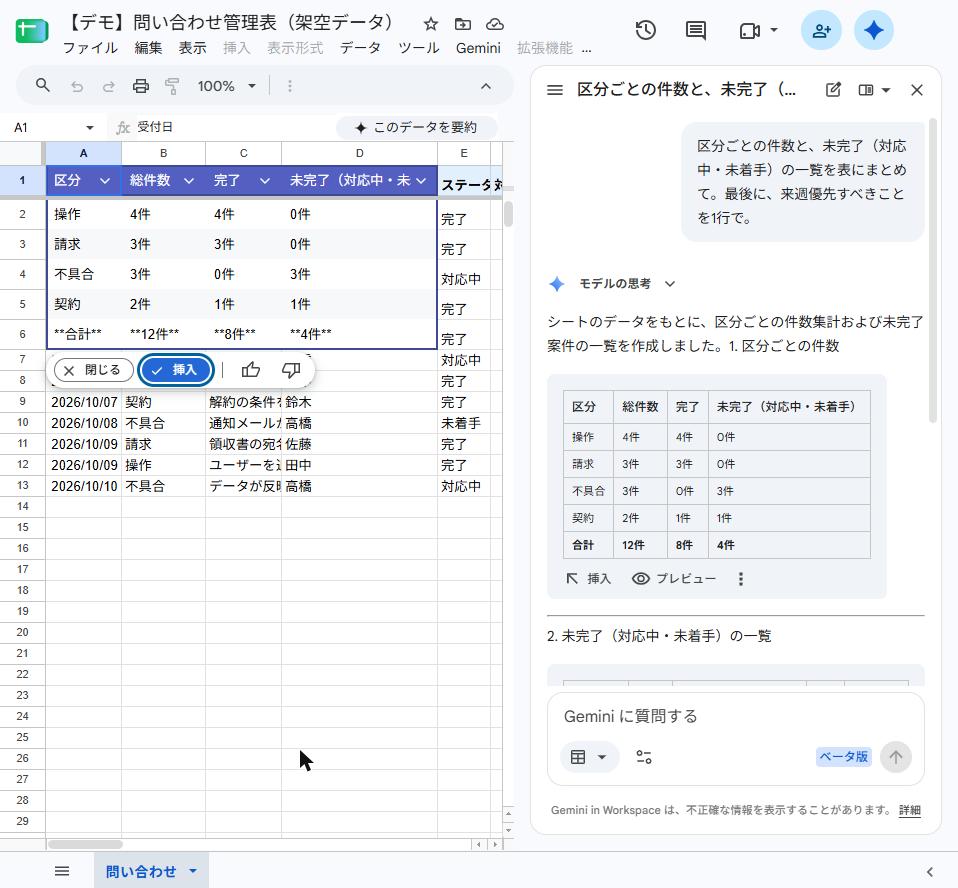
Task: Open the Name box dropdown
Action: [90, 128]
